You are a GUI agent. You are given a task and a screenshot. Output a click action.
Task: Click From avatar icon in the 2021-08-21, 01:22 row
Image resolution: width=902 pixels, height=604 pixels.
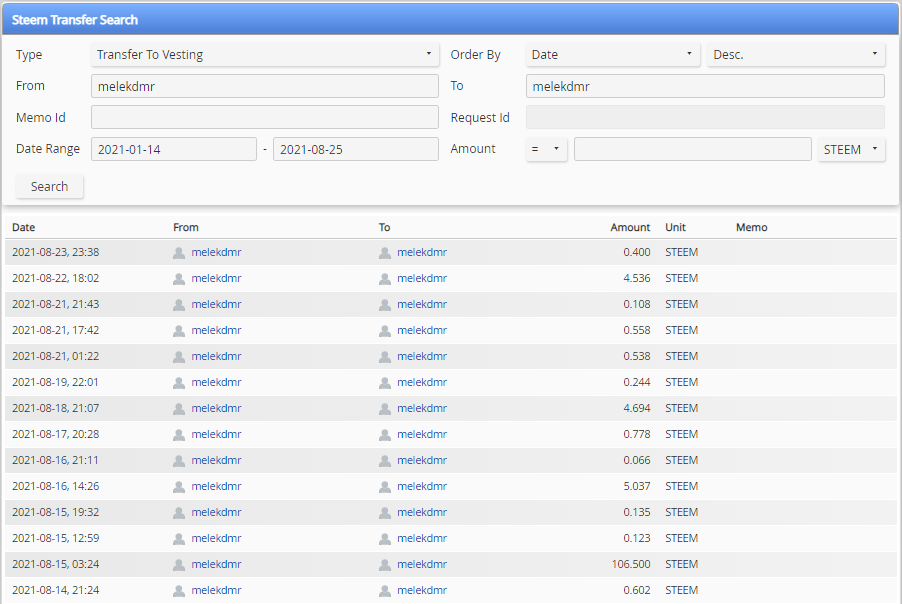pyautogui.click(x=179, y=357)
